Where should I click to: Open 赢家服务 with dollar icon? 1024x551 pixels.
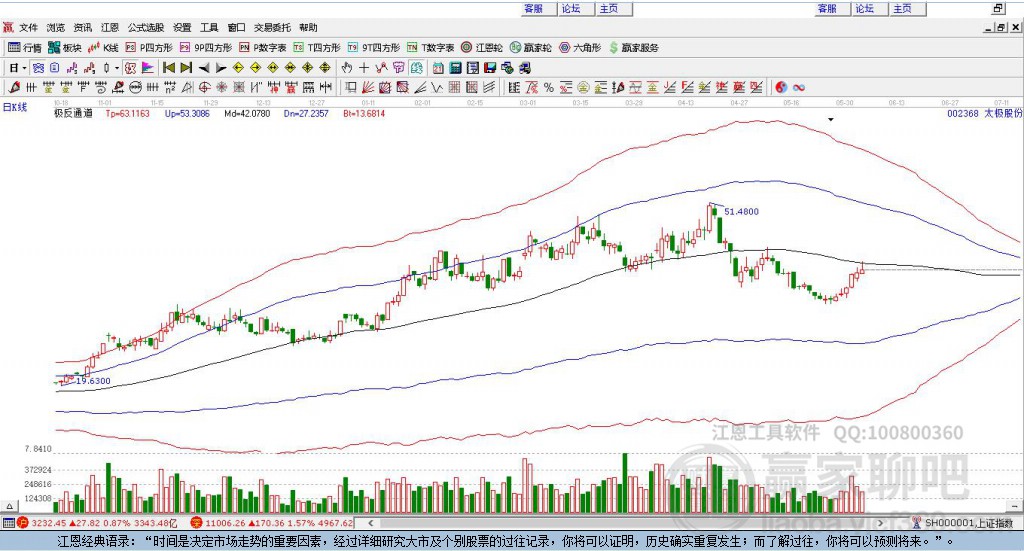click(633, 48)
